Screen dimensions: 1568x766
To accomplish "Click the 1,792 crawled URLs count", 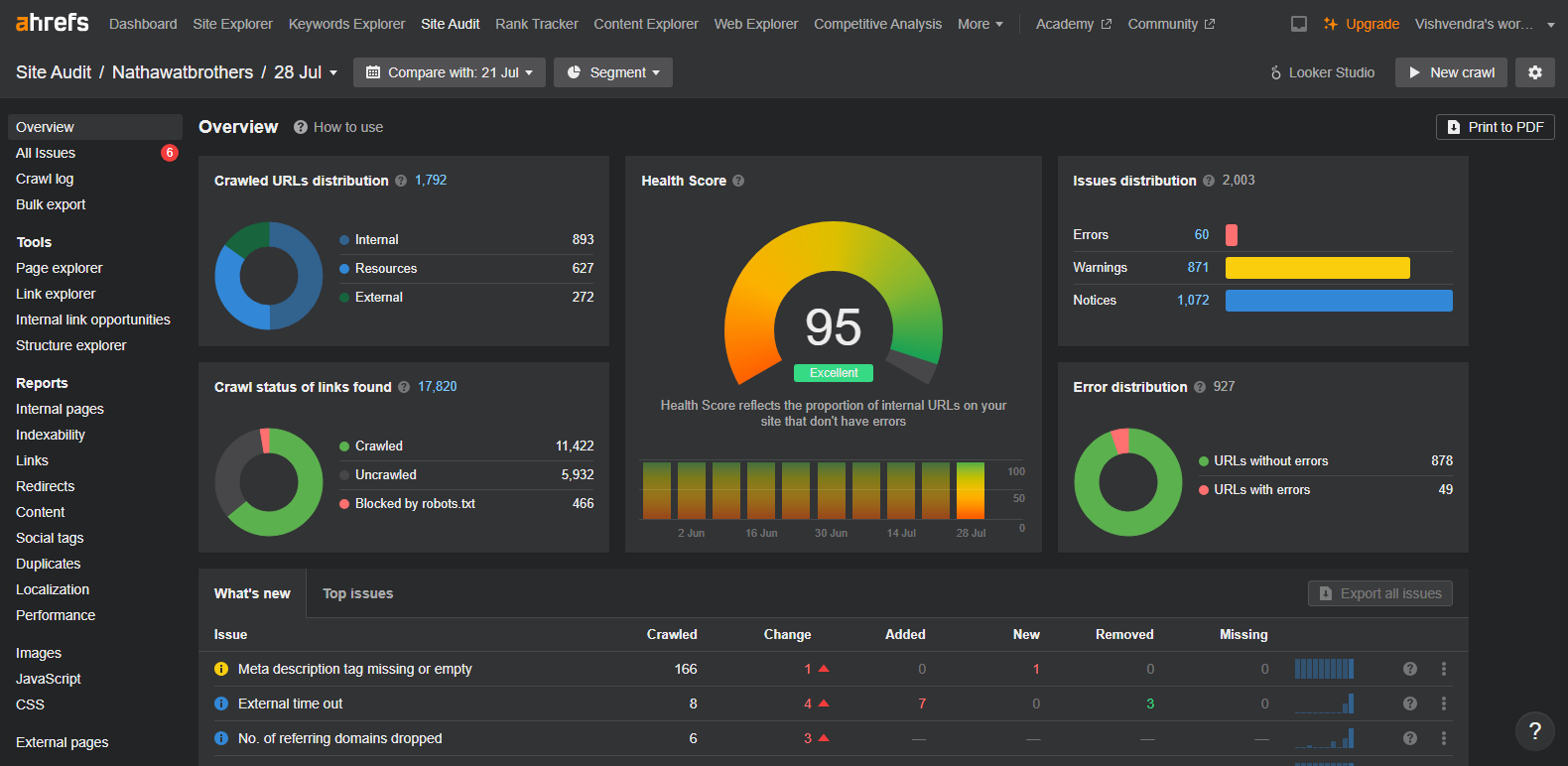I will pyautogui.click(x=431, y=181).
